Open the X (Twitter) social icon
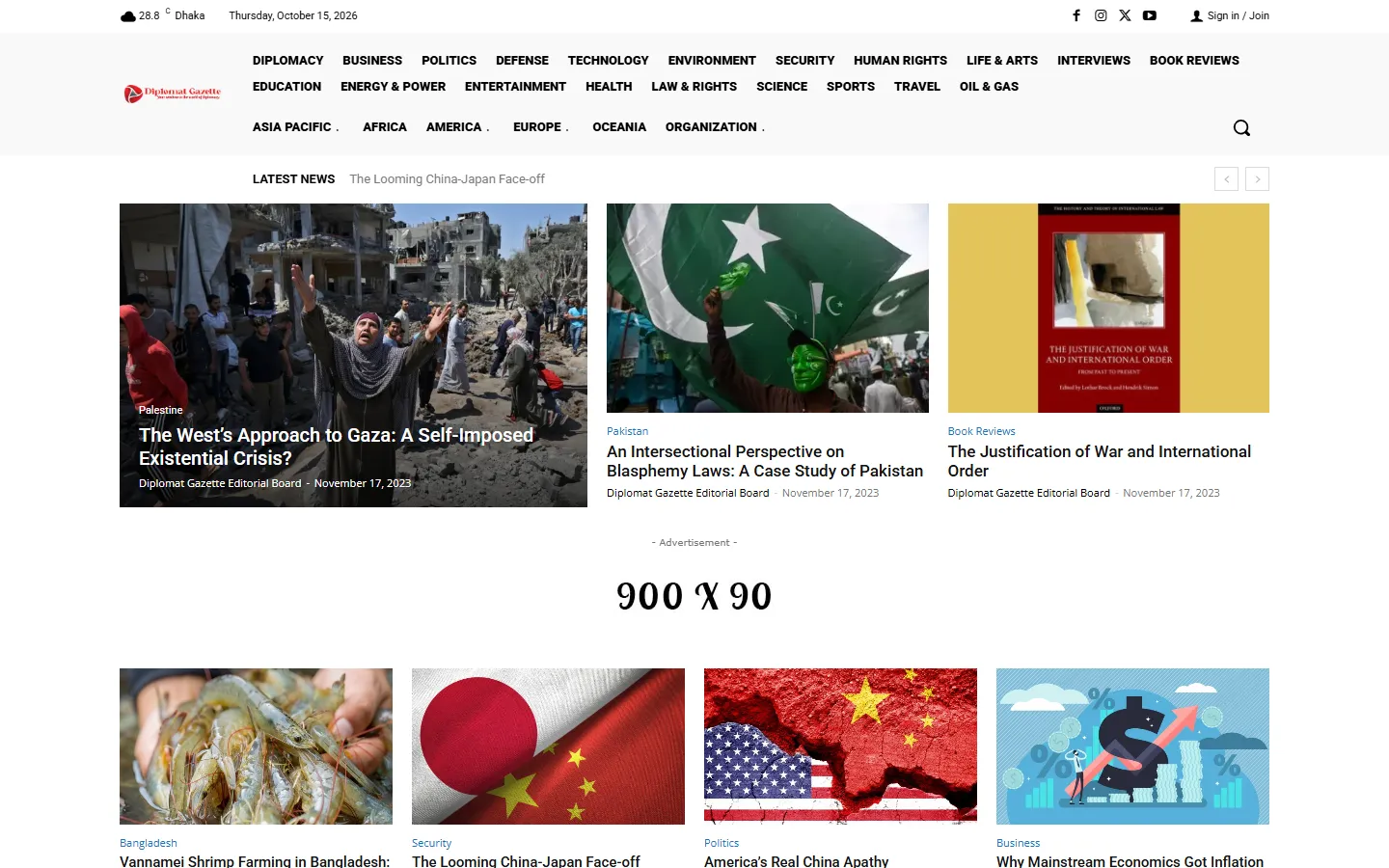Image resolution: width=1389 pixels, height=868 pixels. 1125,15
